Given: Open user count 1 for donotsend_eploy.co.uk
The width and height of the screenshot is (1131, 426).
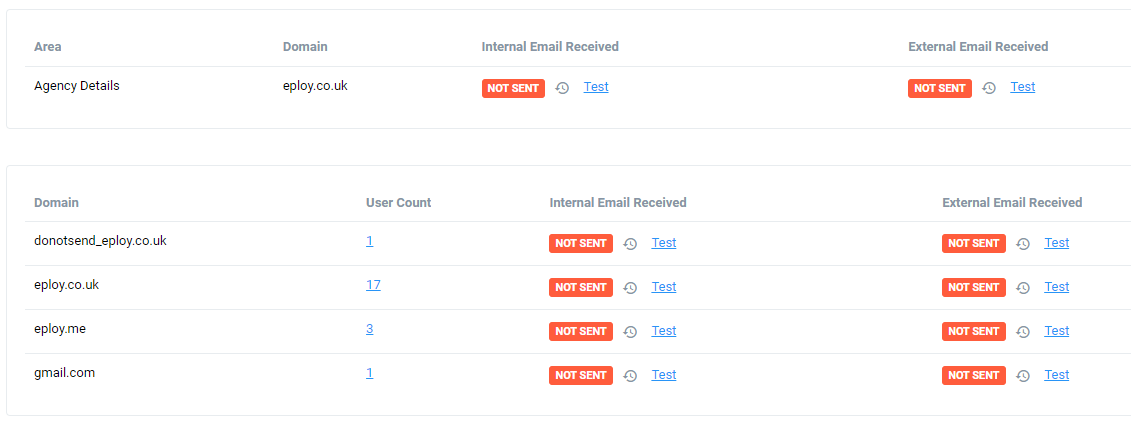Looking at the screenshot, I should pyautogui.click(x=369, y=241).
